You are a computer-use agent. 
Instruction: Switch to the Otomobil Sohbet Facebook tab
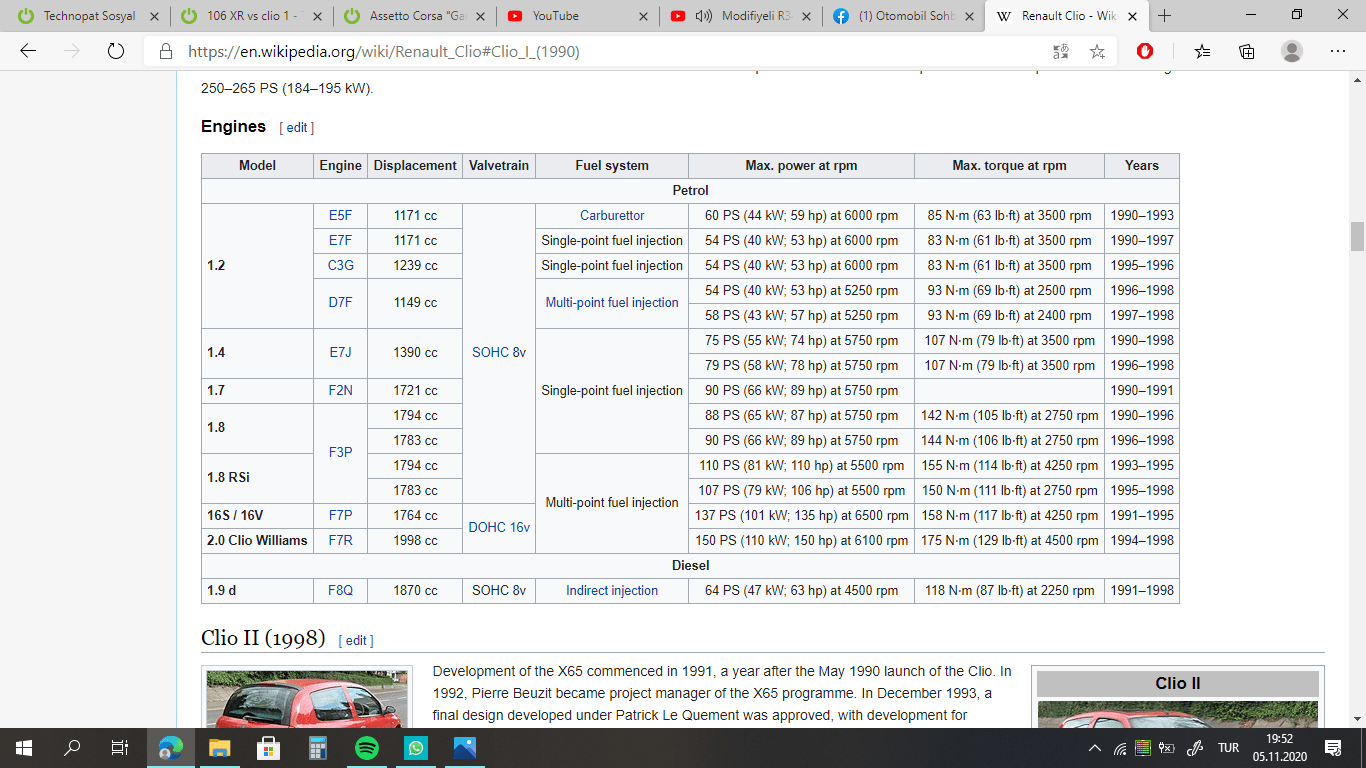(x=902, y=16)
